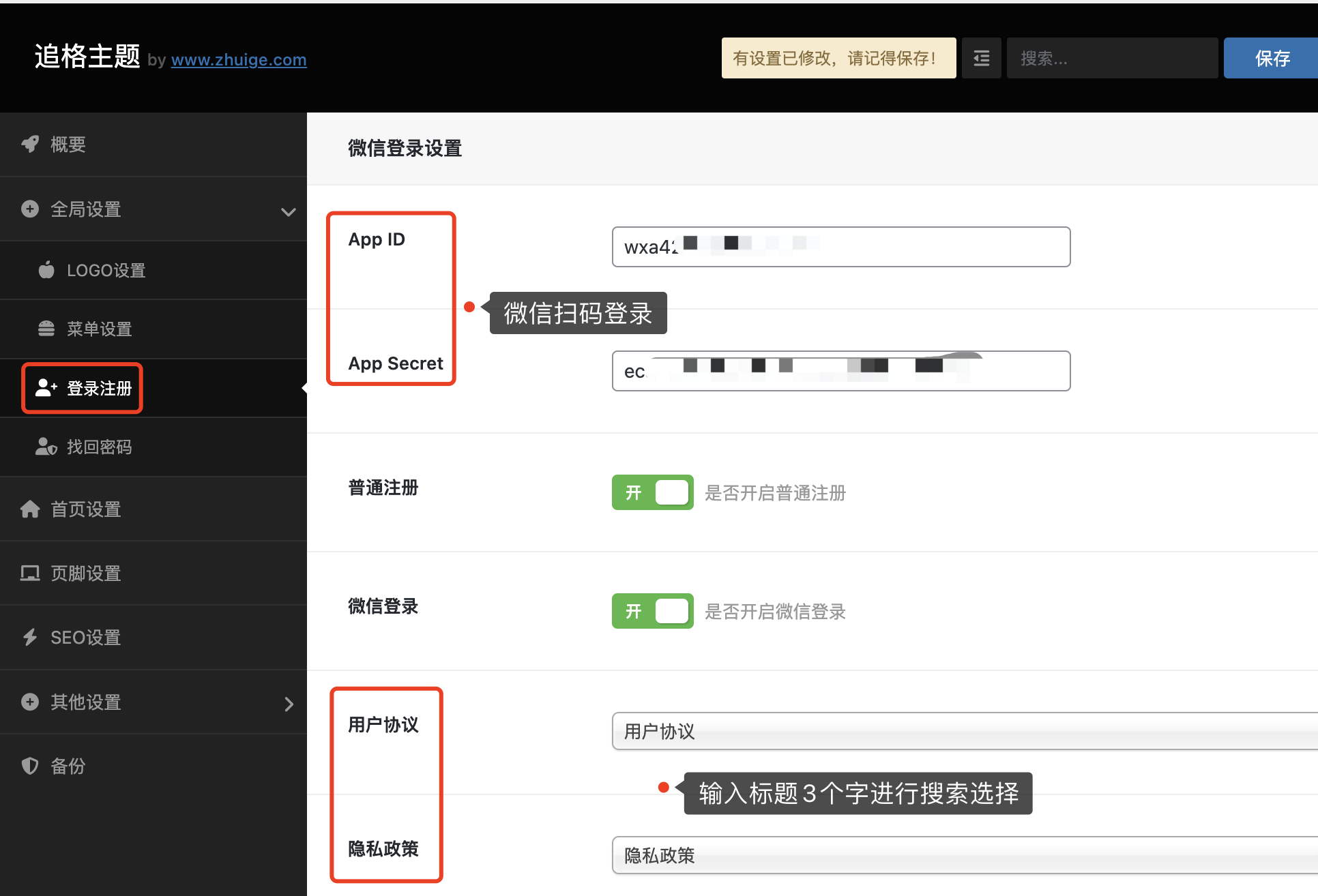Click the burger icon beside 菜单设置
This screenshot has height=896, width=1318.
point(46,329)
